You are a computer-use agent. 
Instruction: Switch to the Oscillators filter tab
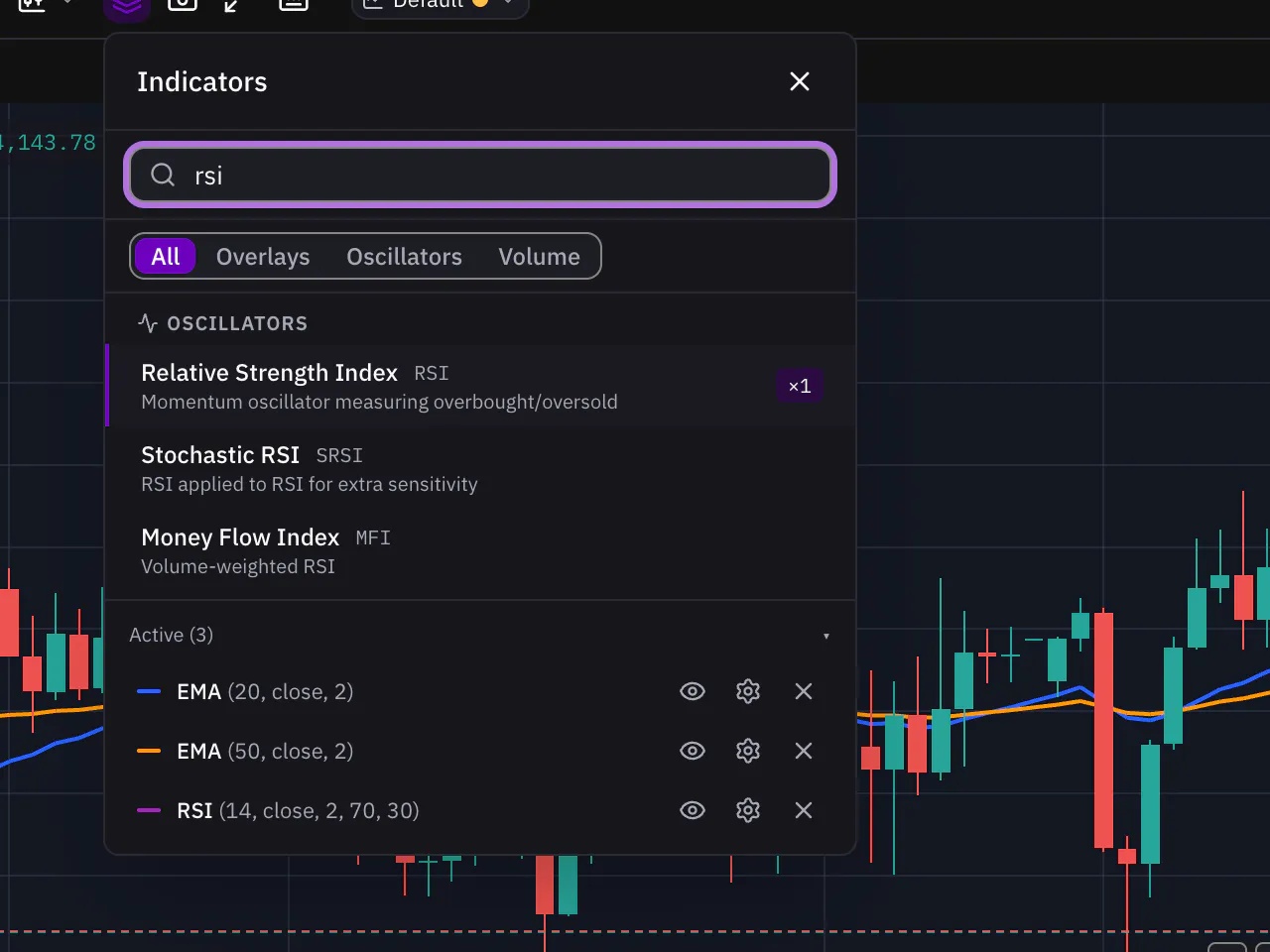[x=404, y=256]
